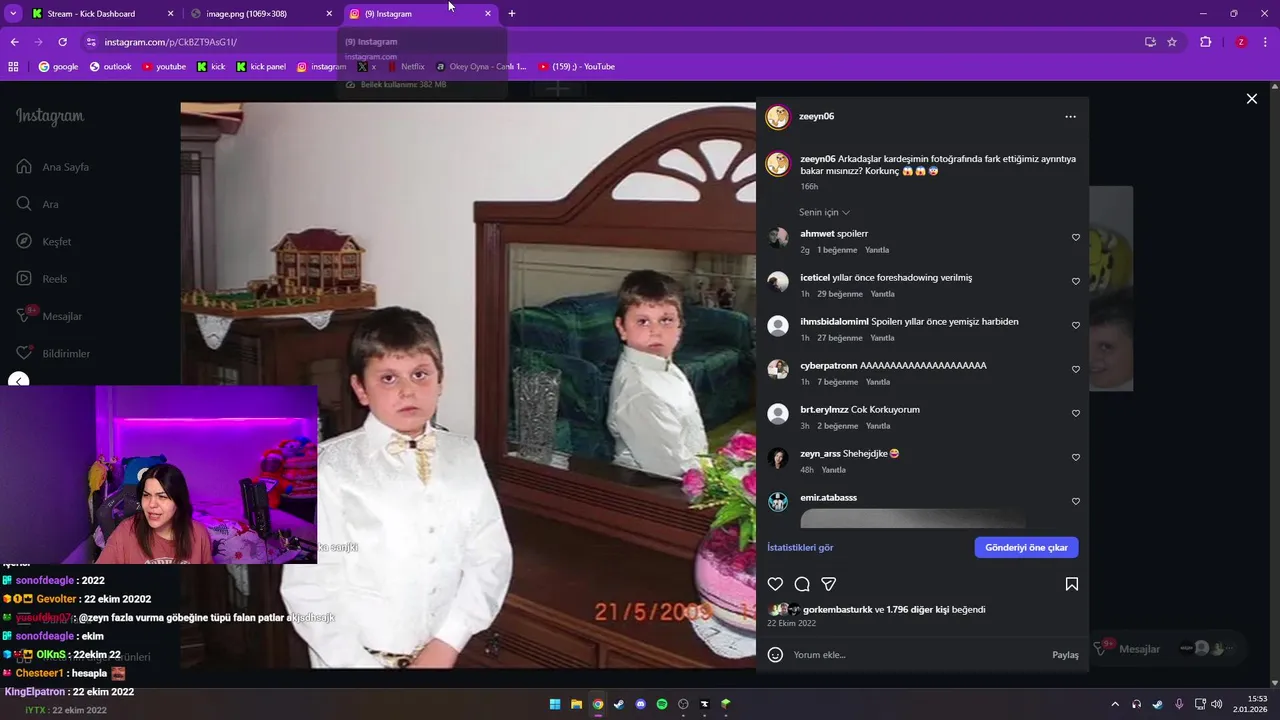Open the '1.796 diğer kişi' likes list

[x=919, y=610]
